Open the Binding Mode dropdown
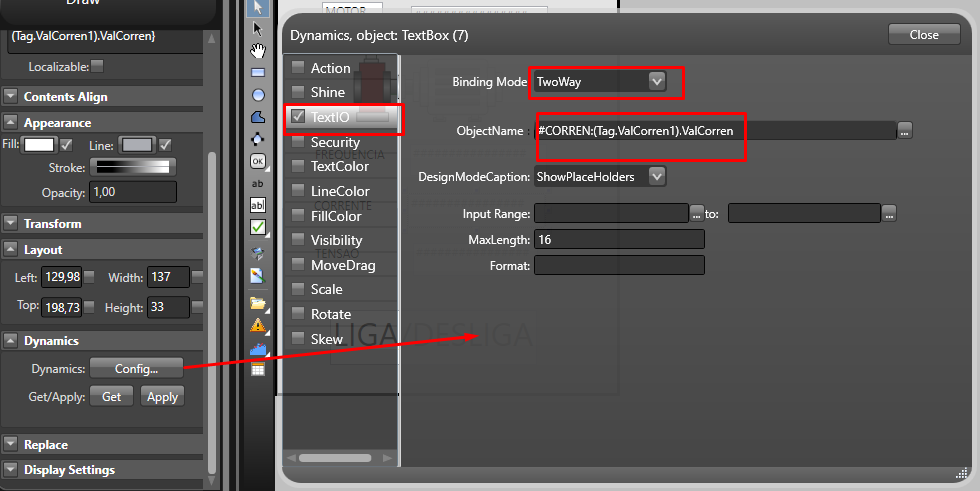The width and height of the screenshot is (980, 491). coord(656,82)
